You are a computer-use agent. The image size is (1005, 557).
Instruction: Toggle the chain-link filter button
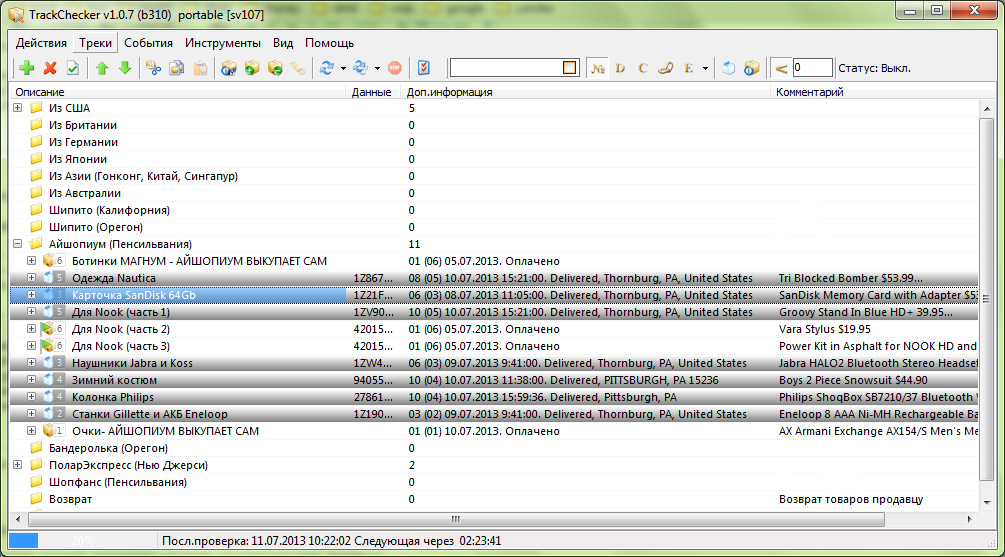pyautogui.click(x=667, y=68)
